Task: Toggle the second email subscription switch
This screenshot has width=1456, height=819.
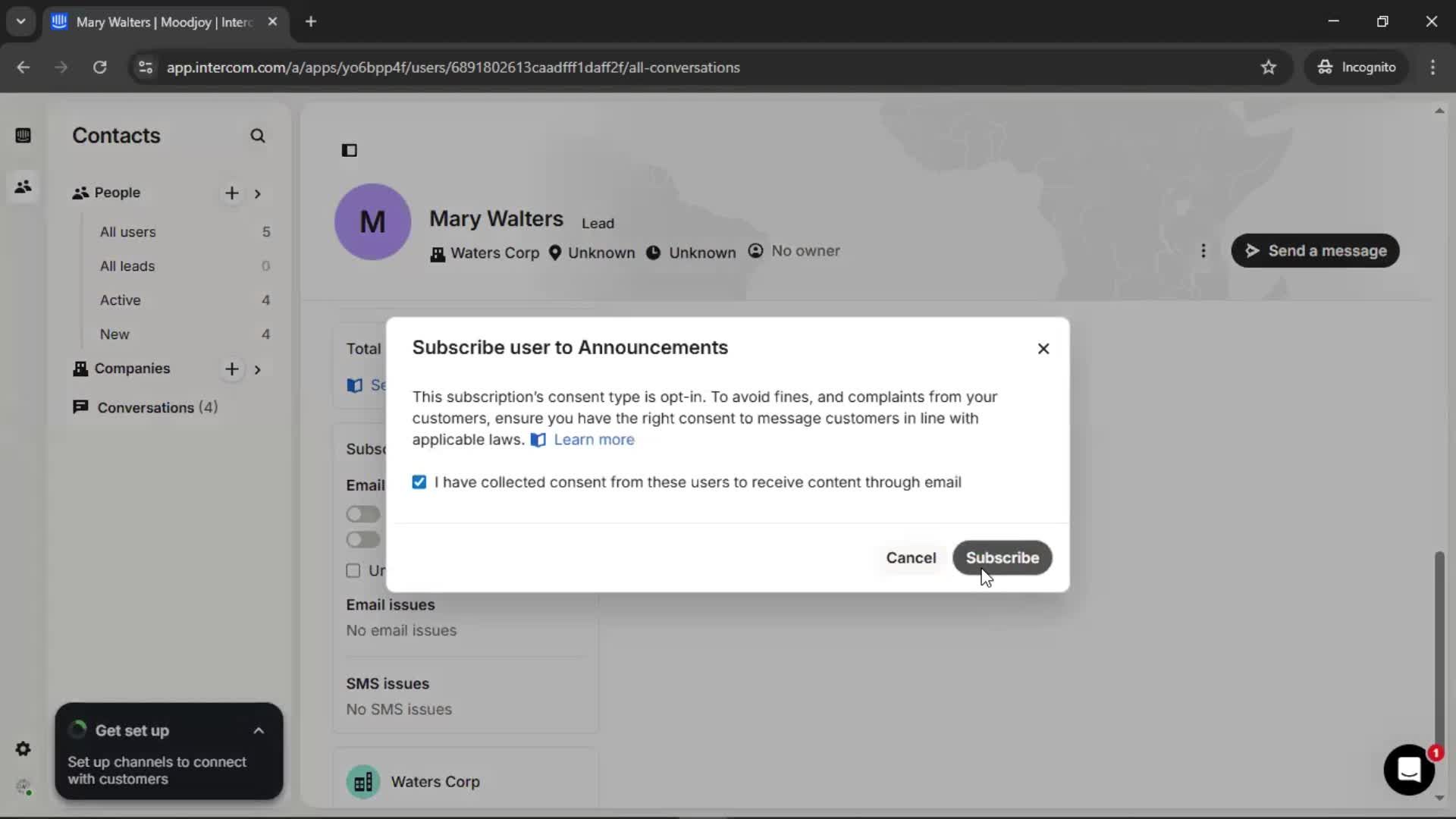Action: coord(363,539)
